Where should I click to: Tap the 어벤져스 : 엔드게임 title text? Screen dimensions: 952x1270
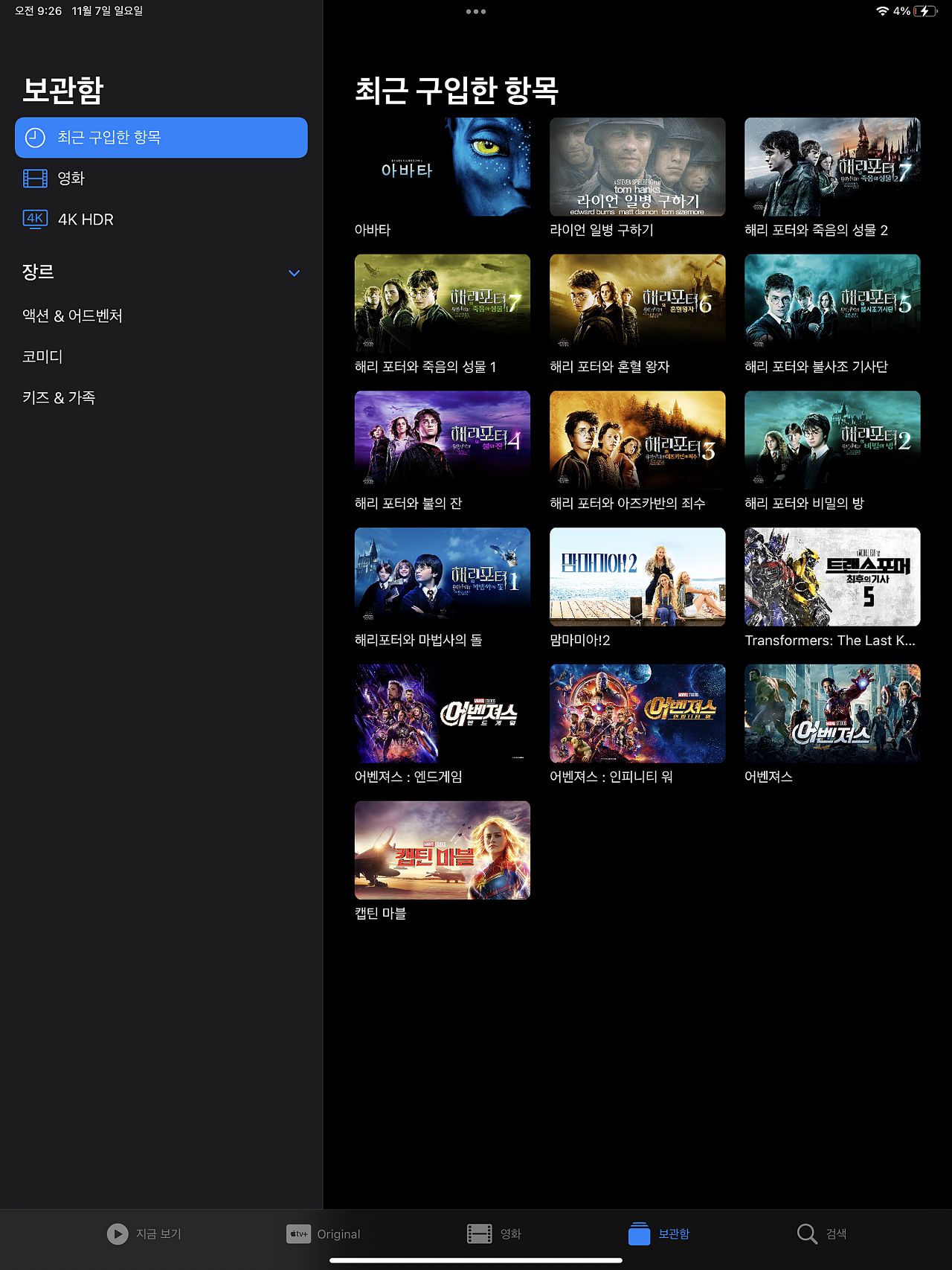408,777
